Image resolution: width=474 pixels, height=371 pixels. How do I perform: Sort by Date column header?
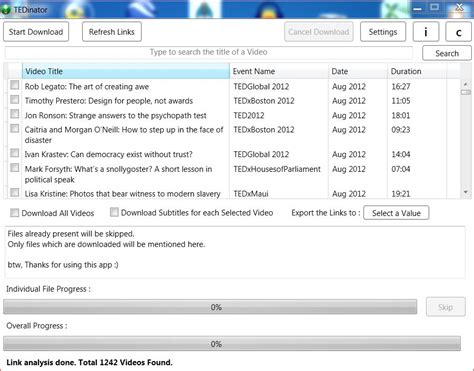[x=358, y=71]
